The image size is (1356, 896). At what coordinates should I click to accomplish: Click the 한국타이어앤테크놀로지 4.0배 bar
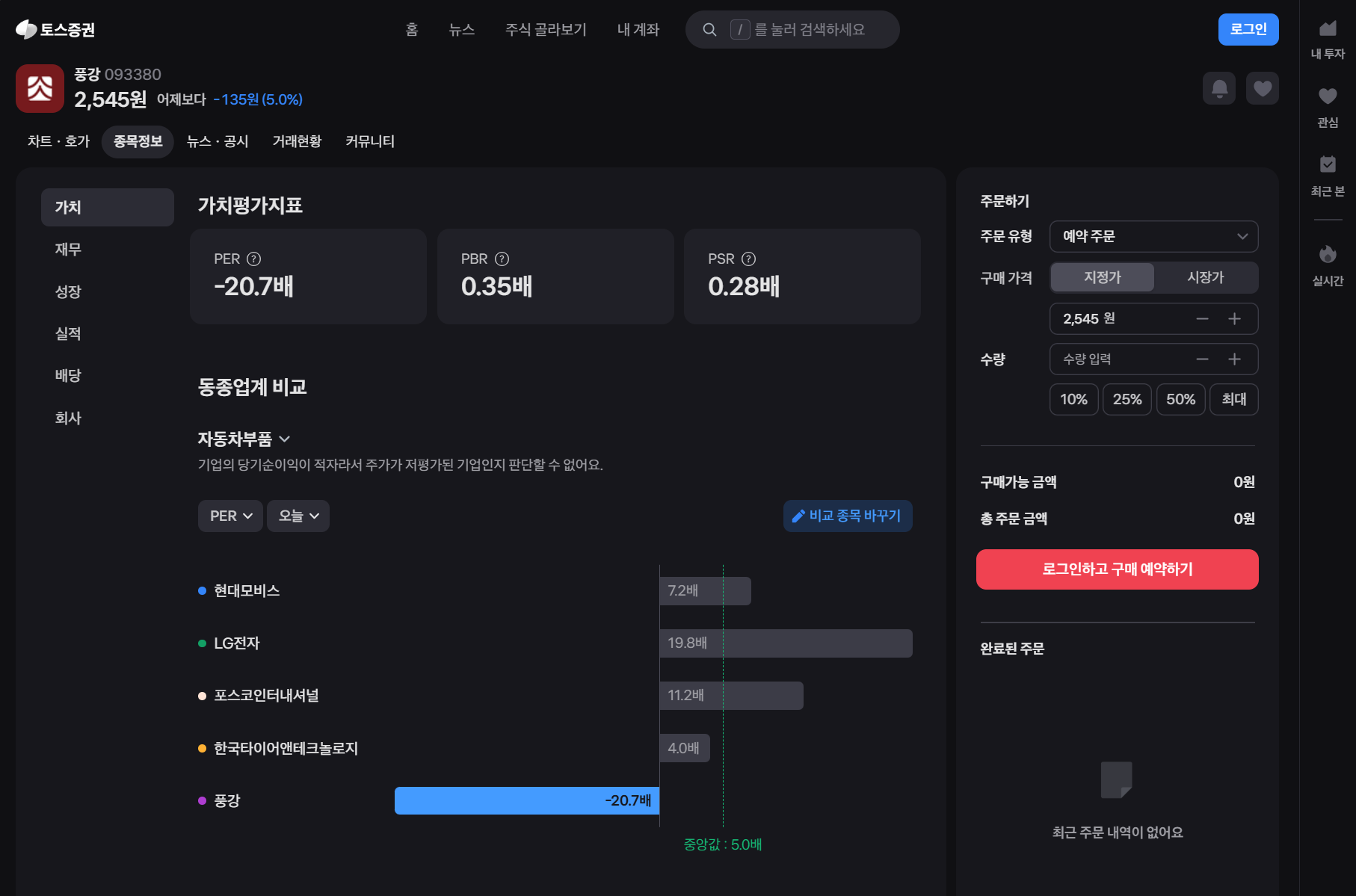(685, 748)
